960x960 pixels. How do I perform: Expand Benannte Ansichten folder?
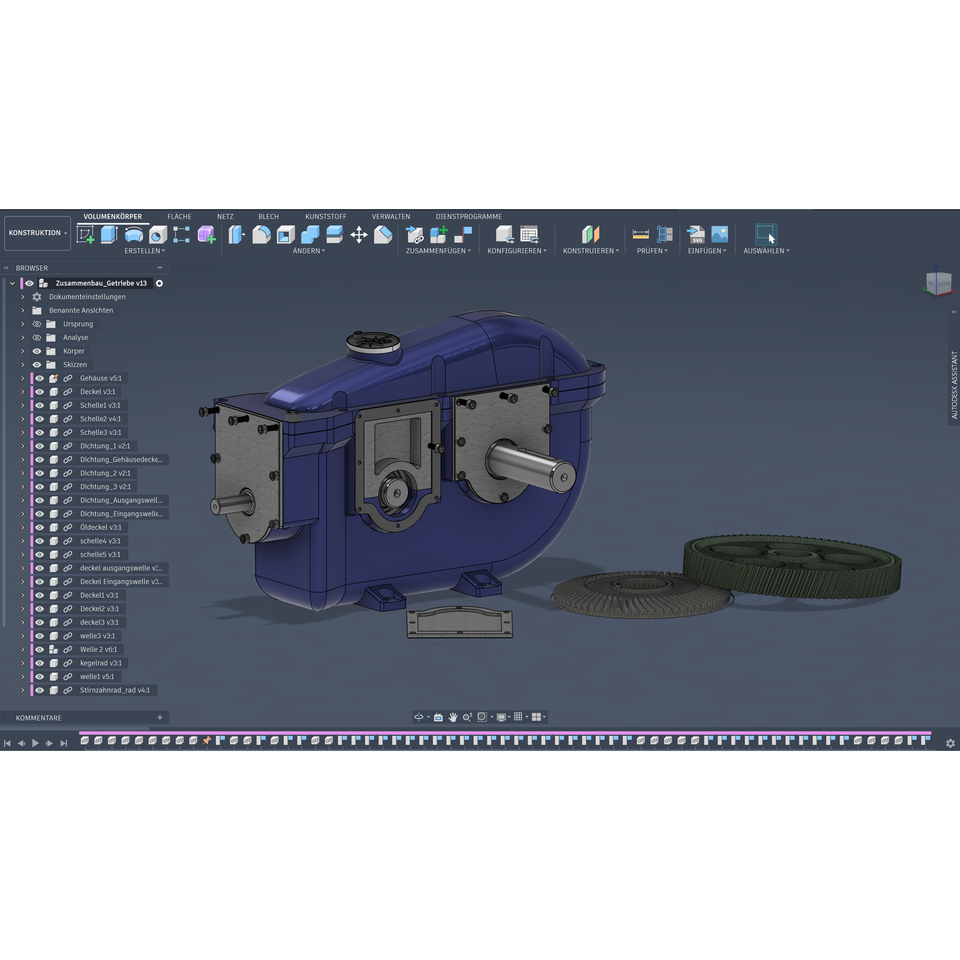coord(23,310)
